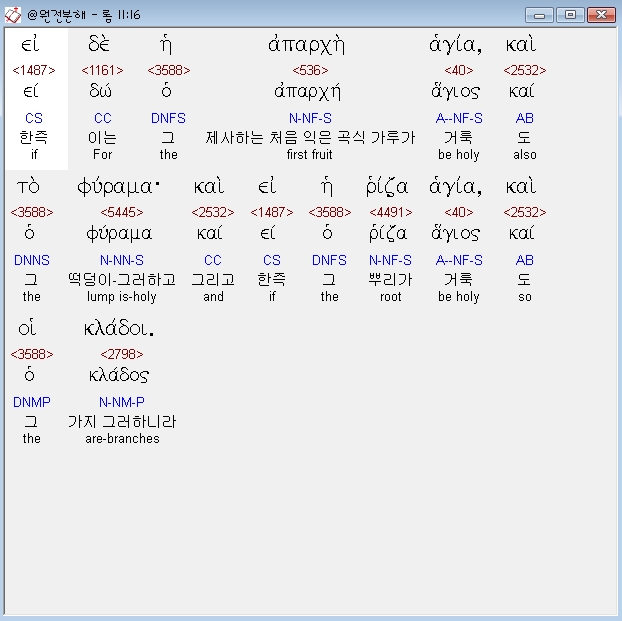
Task: Click Strong's number <1161>
Action: tap(102, 70)
